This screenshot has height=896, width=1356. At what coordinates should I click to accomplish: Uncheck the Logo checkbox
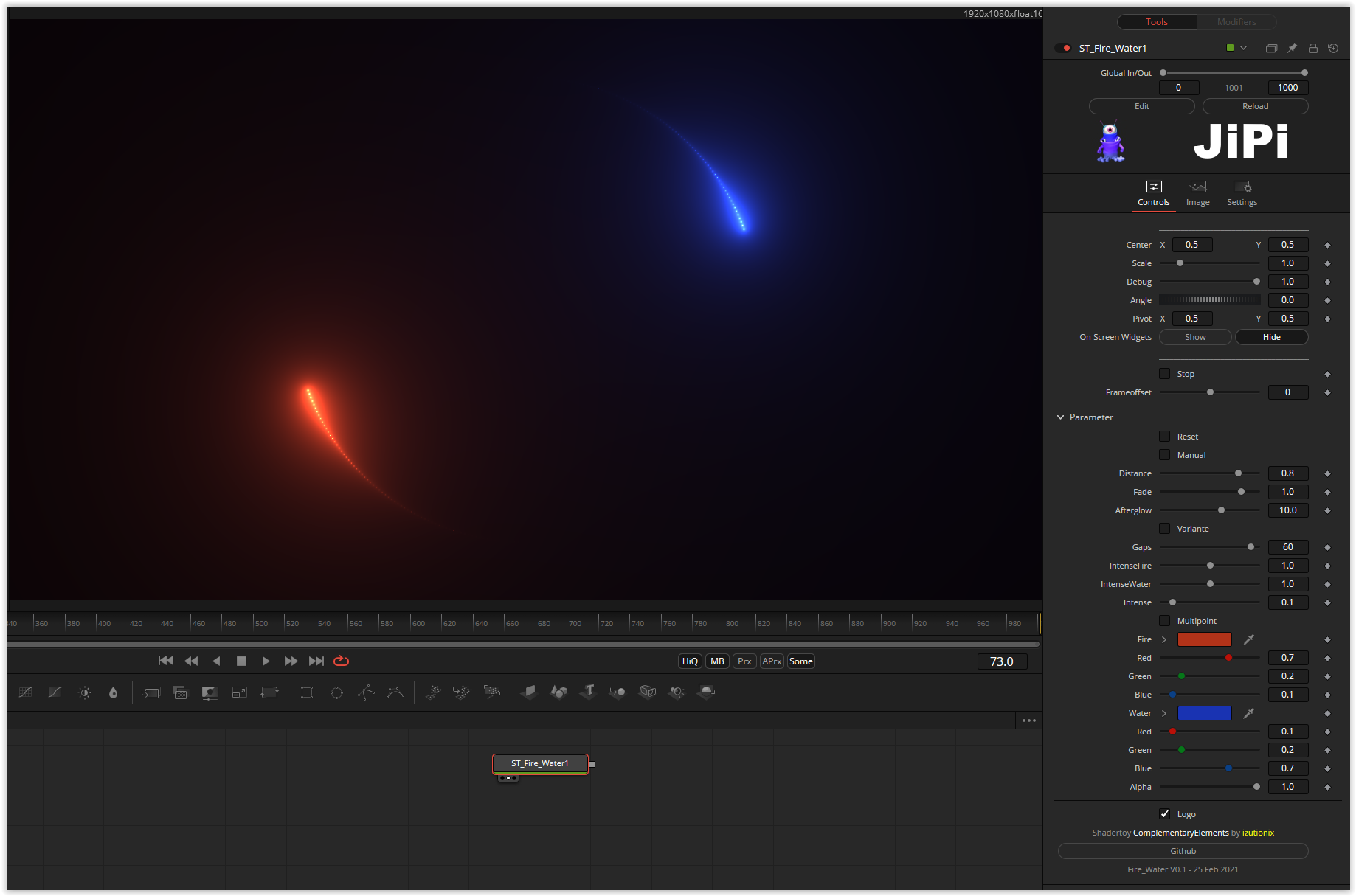tap(1164, 814)
